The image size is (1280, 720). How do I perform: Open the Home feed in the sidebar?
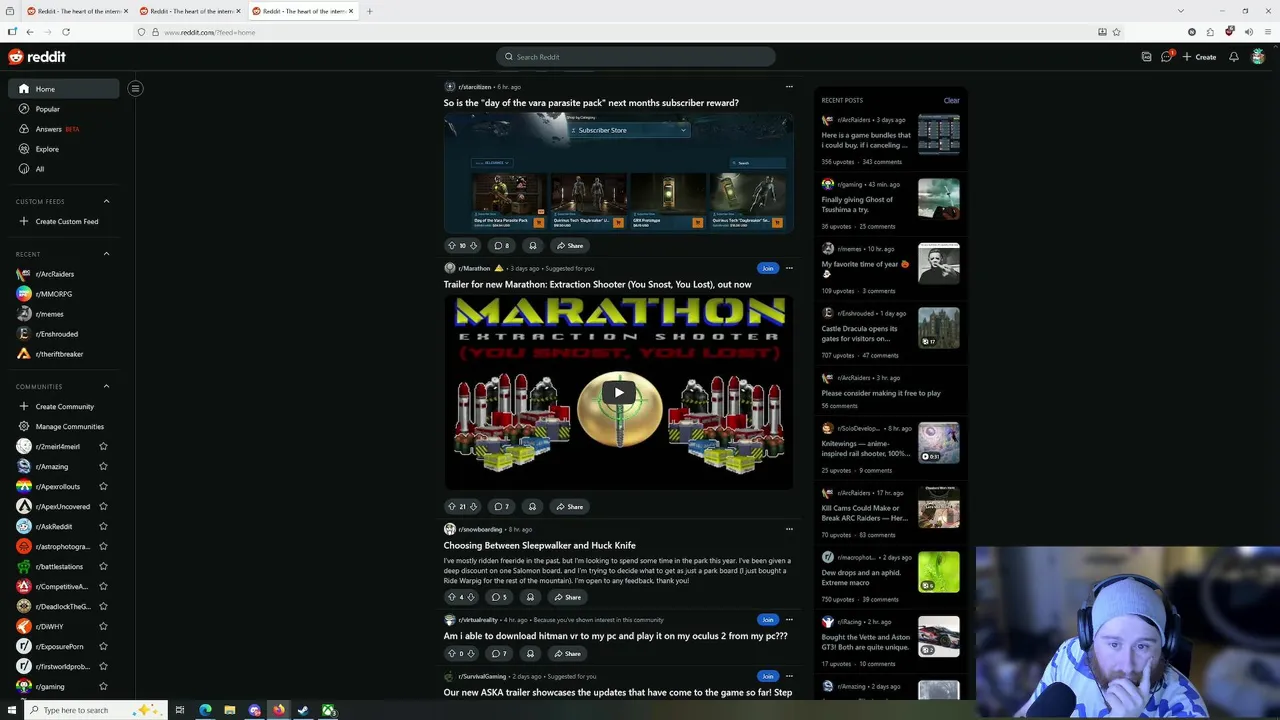pyautogui.click(x=64, y=89)
